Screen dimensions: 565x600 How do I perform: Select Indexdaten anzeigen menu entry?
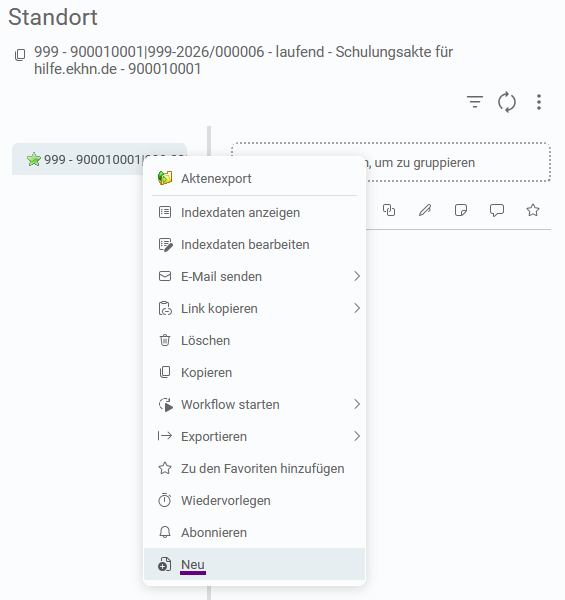coord(254,212)
